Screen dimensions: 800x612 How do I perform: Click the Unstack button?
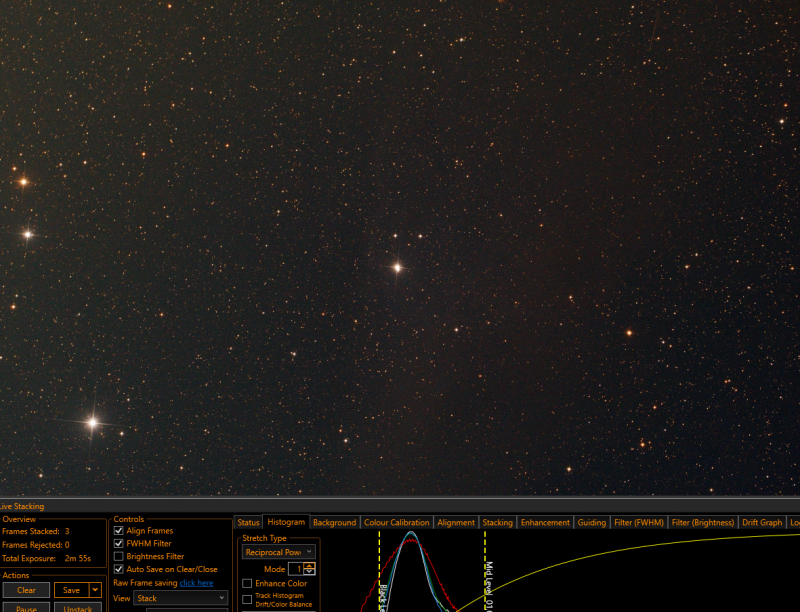click(78, 607)
